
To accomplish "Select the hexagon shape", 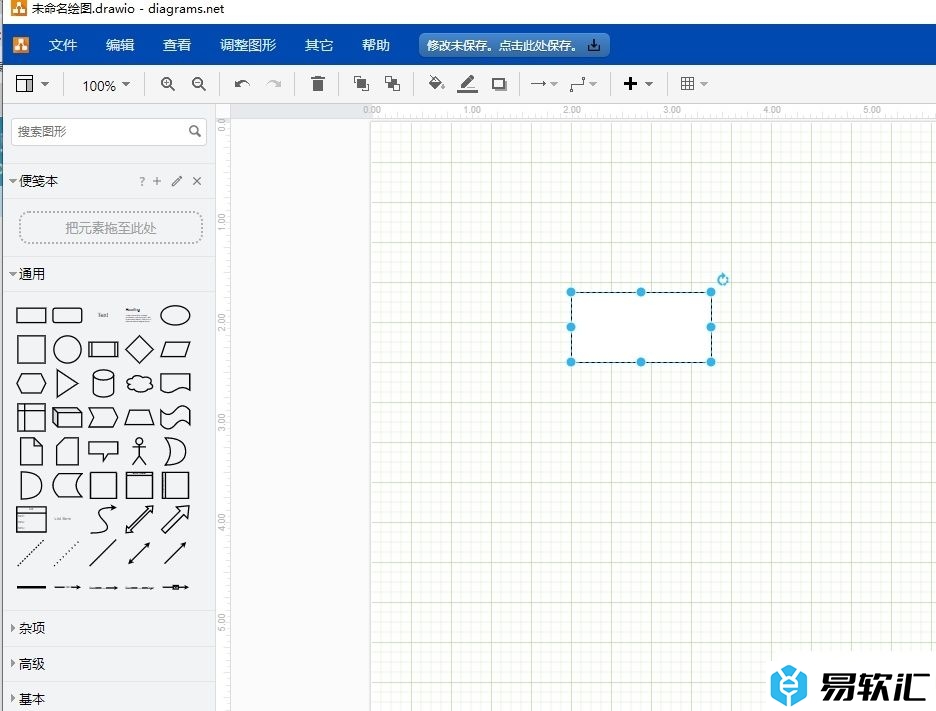I will (x=31, y=383).
